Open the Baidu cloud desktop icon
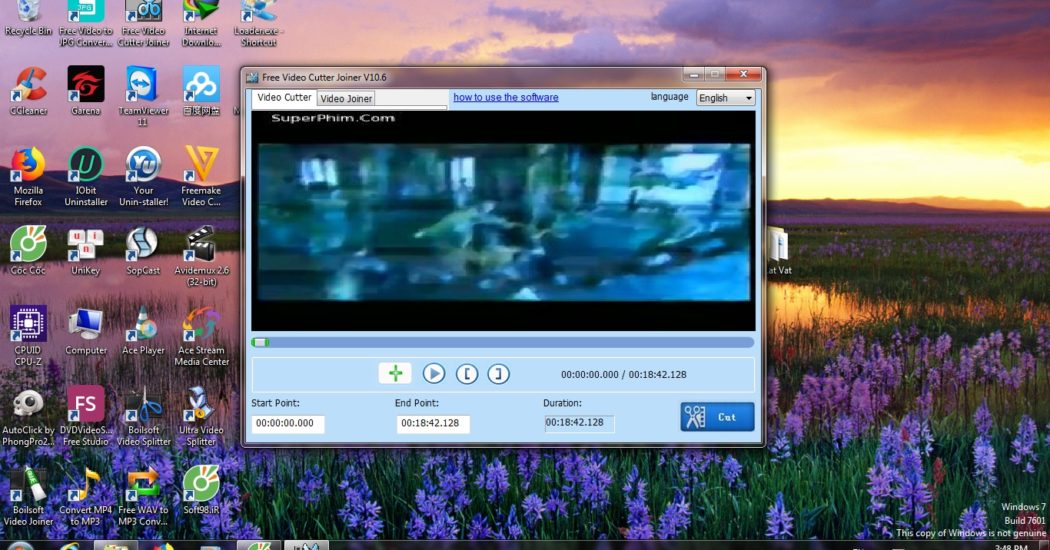1050x550 pixels. pos(201,91)
